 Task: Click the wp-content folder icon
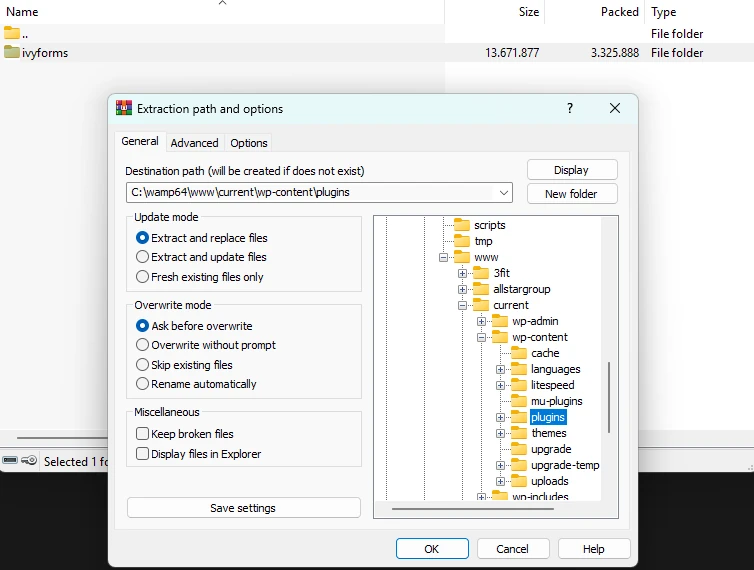(500, 337)
